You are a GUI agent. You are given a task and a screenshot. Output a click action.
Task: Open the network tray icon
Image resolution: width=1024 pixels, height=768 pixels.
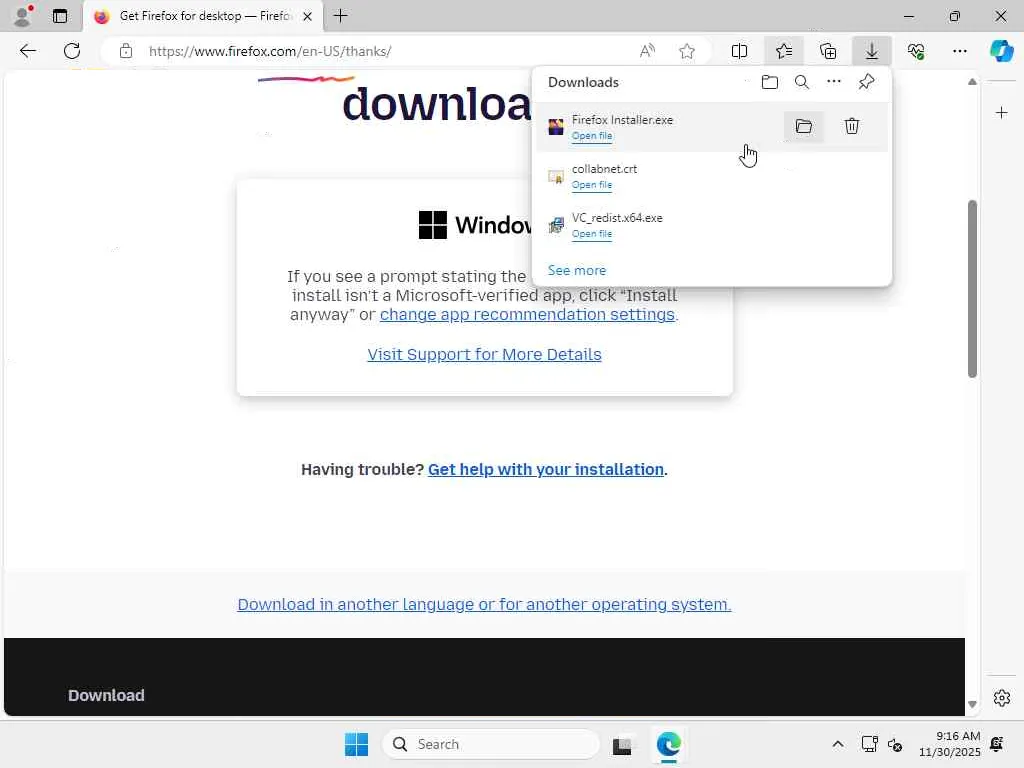pos(869,744)
